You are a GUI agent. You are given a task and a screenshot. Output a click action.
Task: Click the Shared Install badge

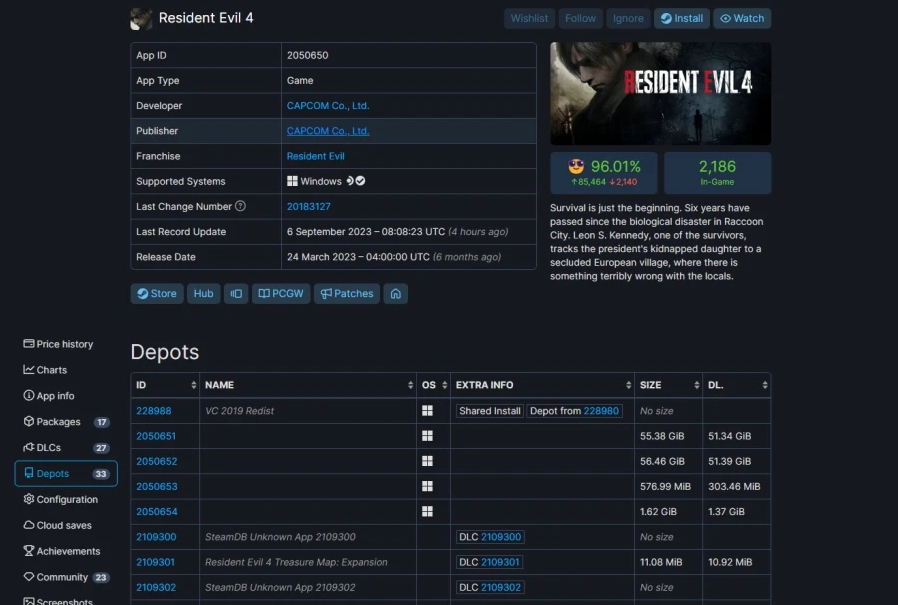(x=490, y=411)
